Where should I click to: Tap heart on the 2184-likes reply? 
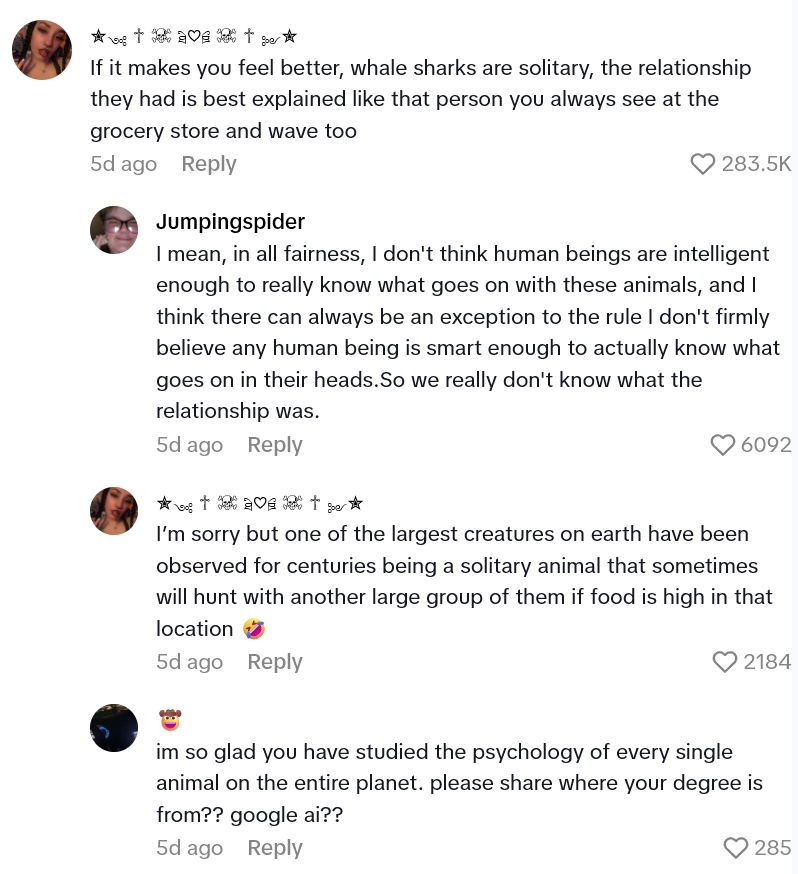coord(725,662)
